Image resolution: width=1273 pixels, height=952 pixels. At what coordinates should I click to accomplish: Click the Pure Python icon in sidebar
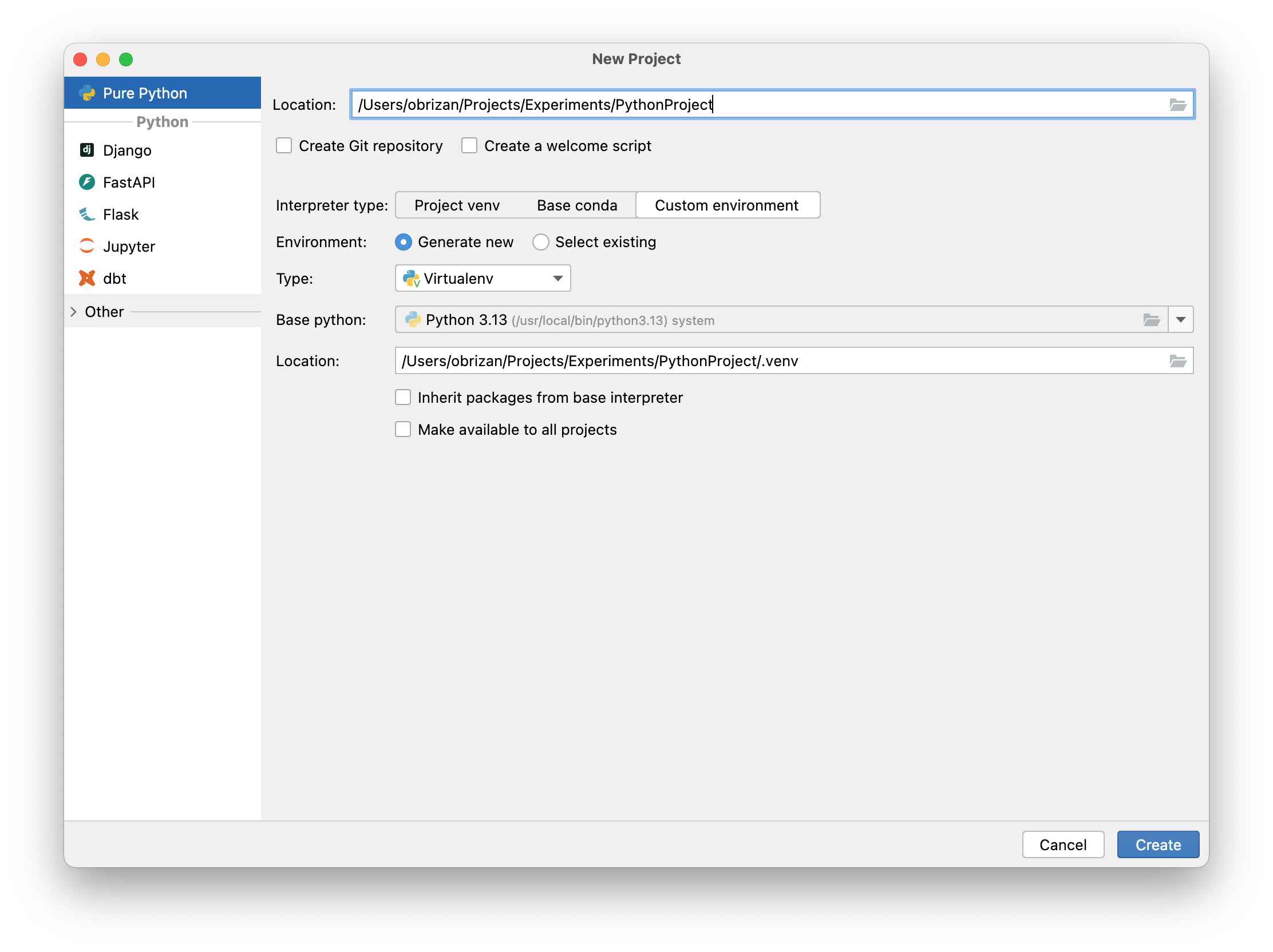point(87,93)
